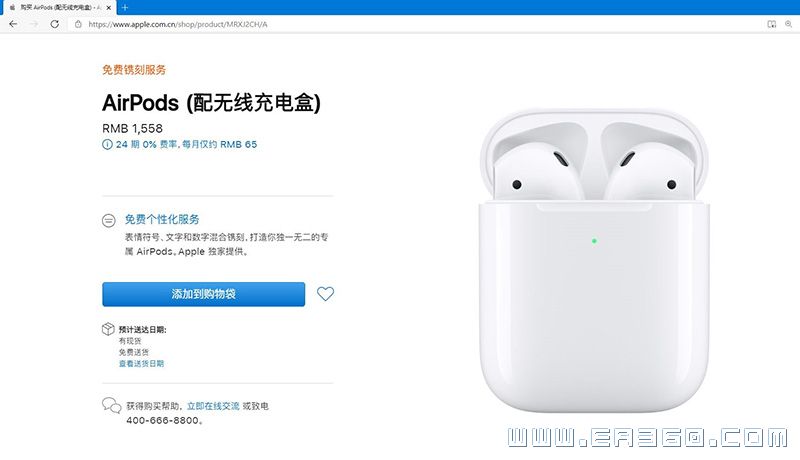Select the AirPods product page tab

click(x=59, y=8)
